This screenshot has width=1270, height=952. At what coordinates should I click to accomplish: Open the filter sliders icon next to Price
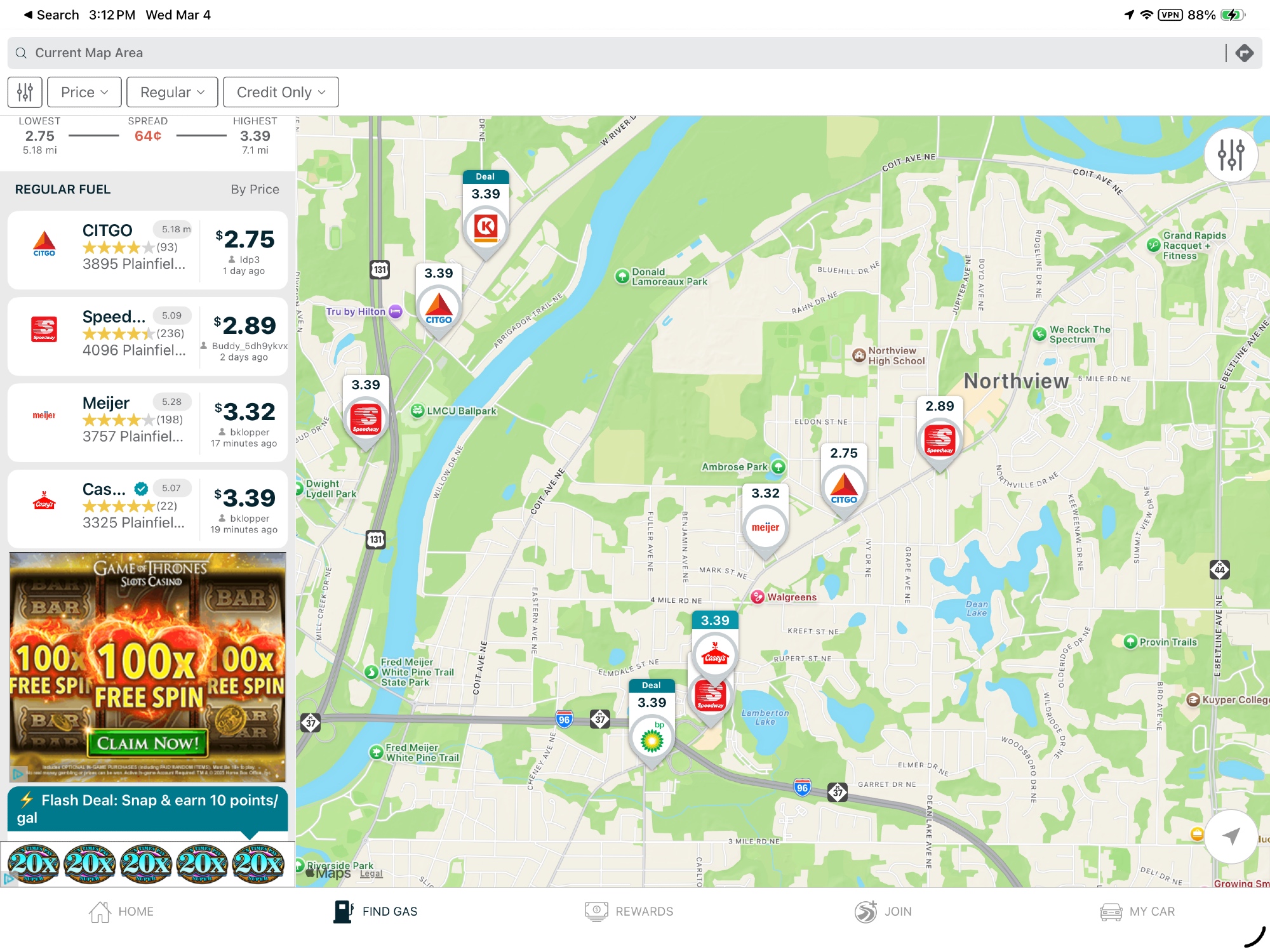(25, 92)
